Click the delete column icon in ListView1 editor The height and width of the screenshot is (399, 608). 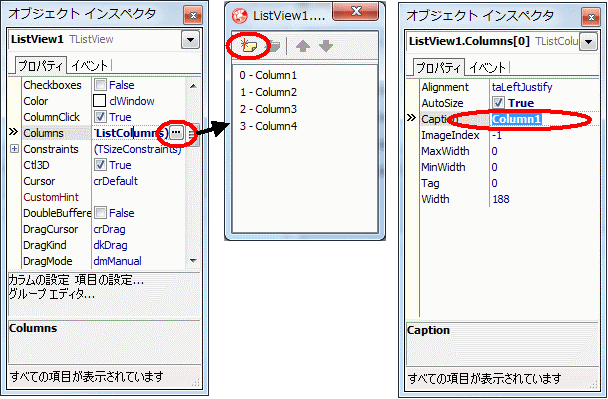click(274, 47)
